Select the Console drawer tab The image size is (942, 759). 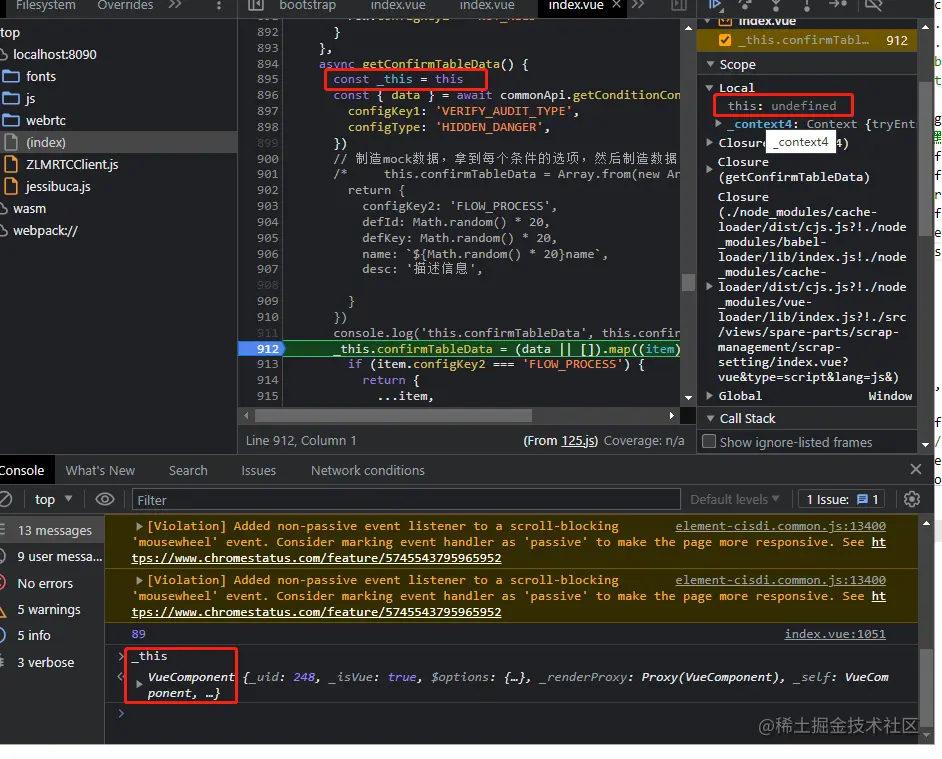pyautogui.click(x=23, y=471)
